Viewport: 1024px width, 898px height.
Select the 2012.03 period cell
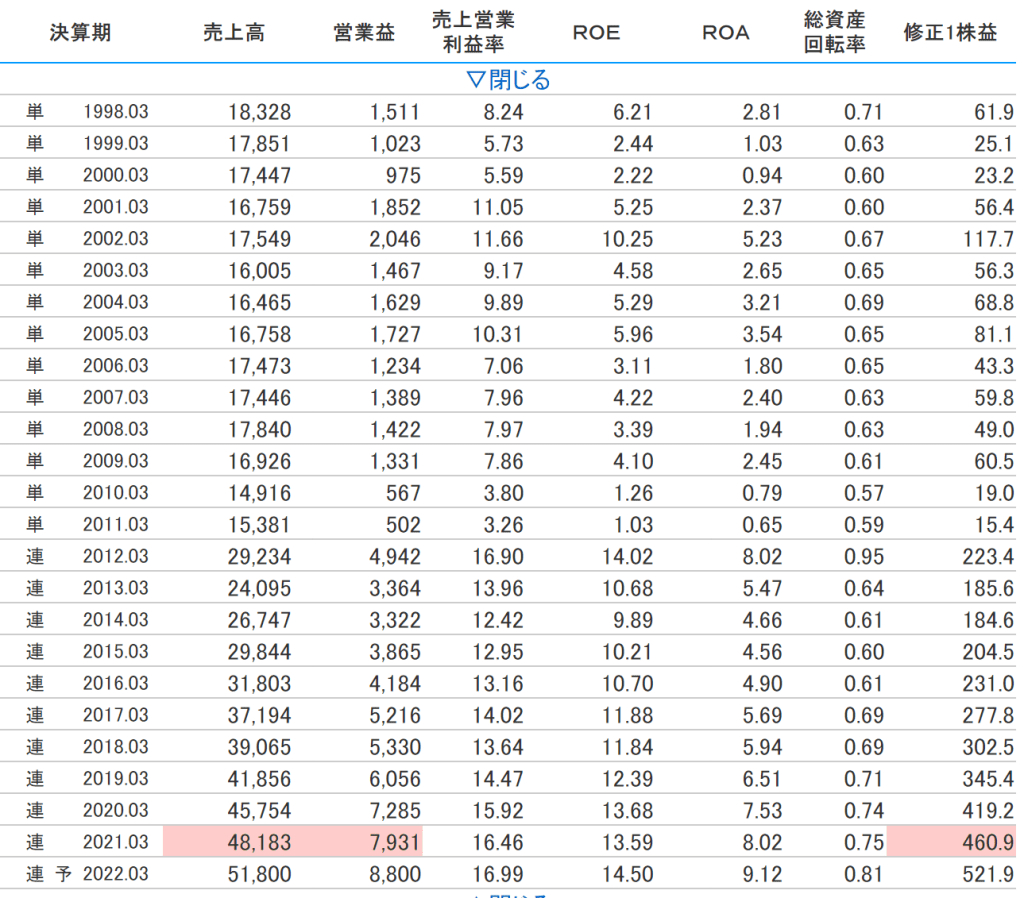pyautogui.click(x=116, y=557)
